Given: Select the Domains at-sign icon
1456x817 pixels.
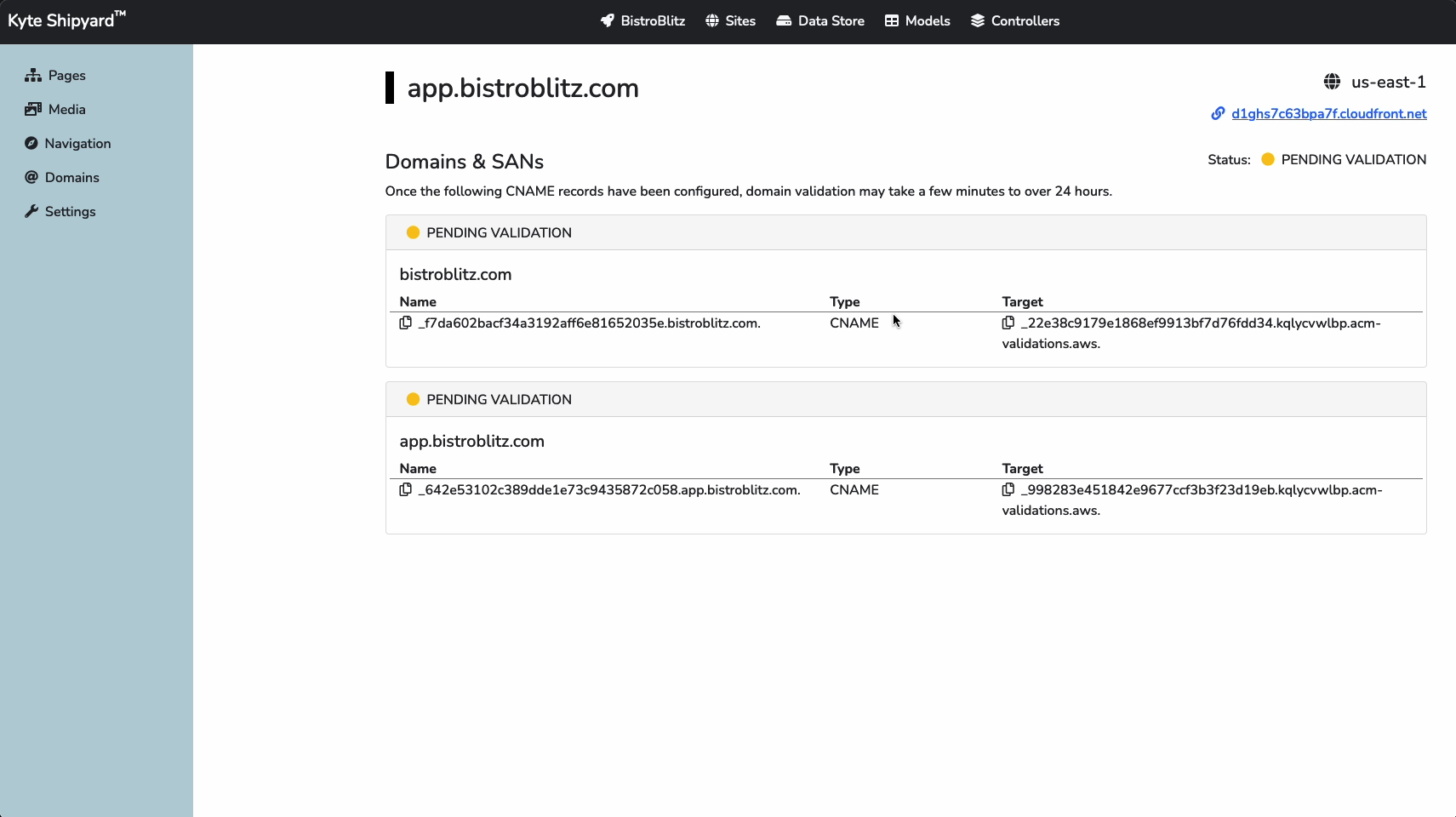Looking at the screenshot, I should [32, 177].
